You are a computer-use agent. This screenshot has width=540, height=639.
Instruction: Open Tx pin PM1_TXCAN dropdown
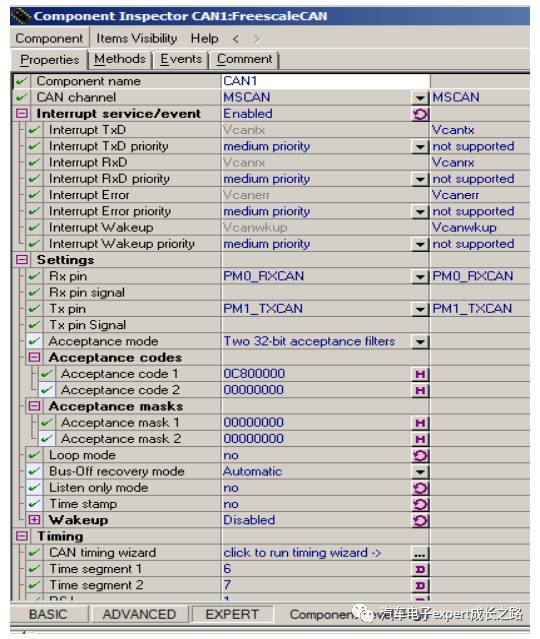pos(420,310)
